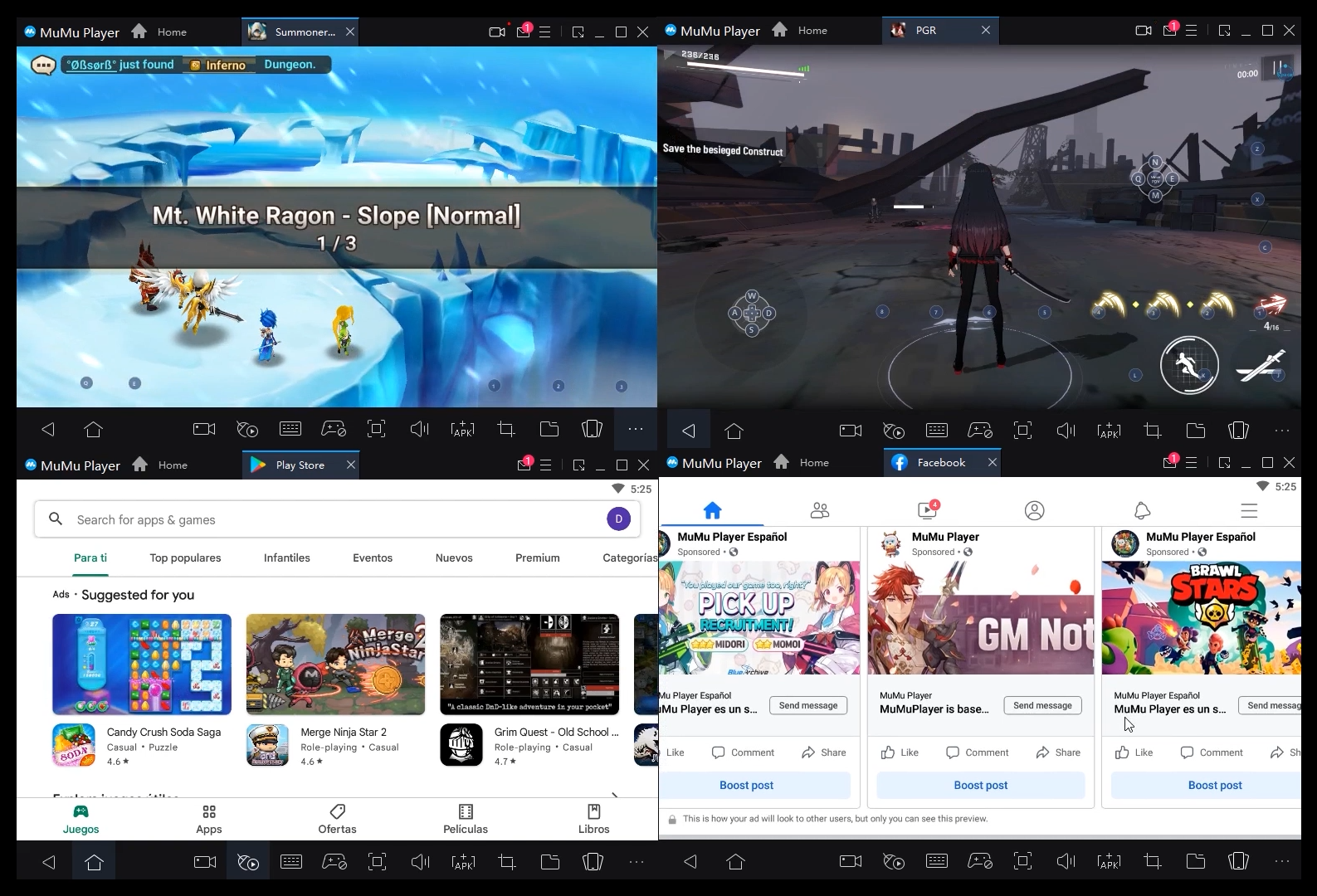Open Facebook notifications bell
1317x896 pixels.
tap(1142, 510)
